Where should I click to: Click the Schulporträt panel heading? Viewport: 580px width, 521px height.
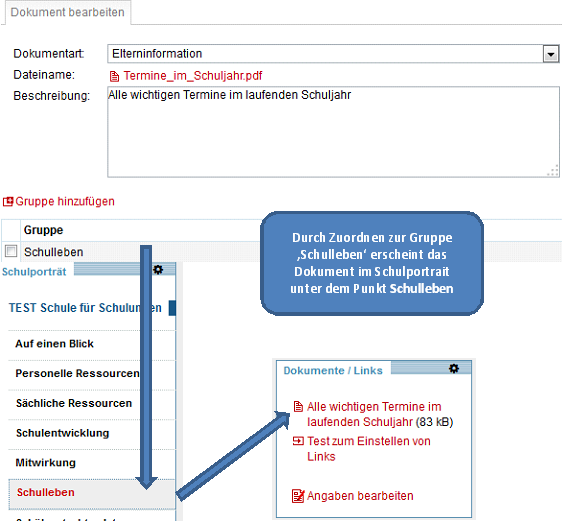coord(34,272)
